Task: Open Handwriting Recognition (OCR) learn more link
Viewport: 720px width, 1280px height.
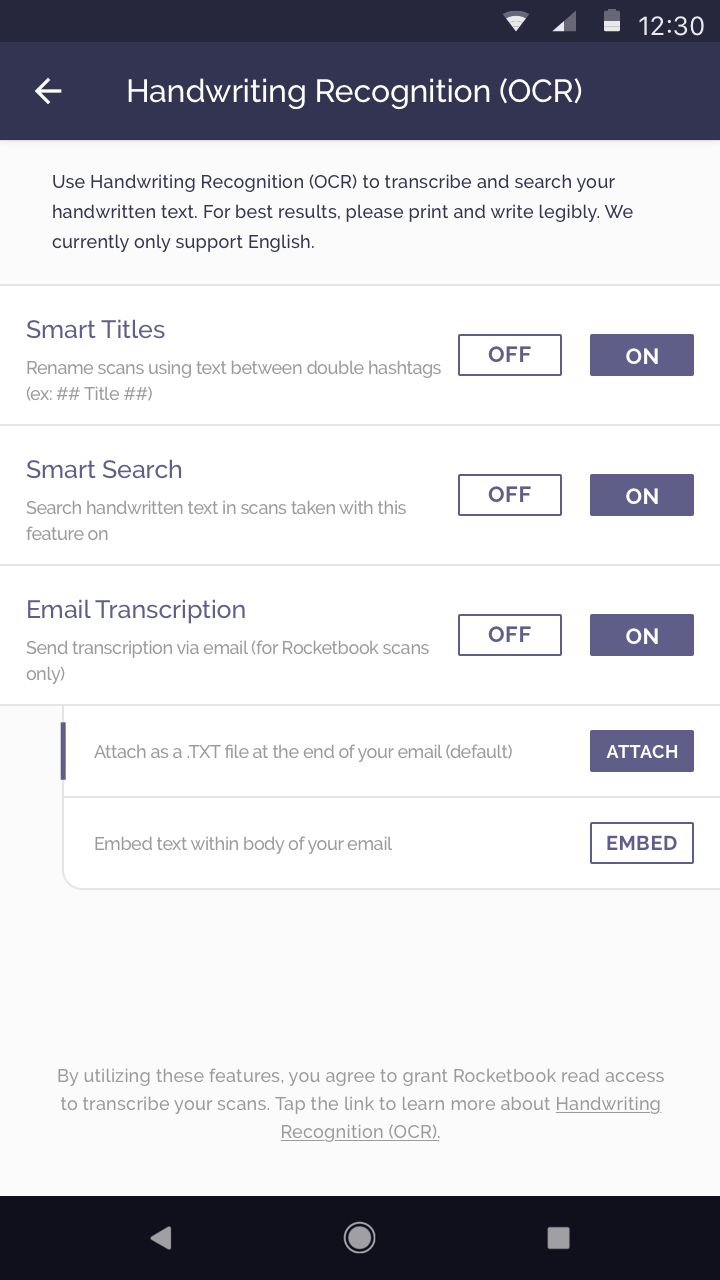Action: tap(470, 1118)
